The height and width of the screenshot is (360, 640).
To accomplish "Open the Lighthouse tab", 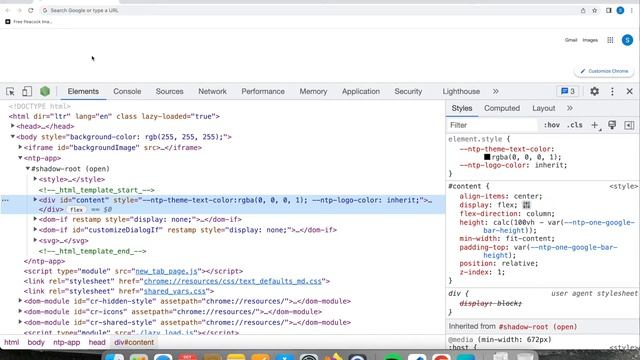I will tap(461, 91).
